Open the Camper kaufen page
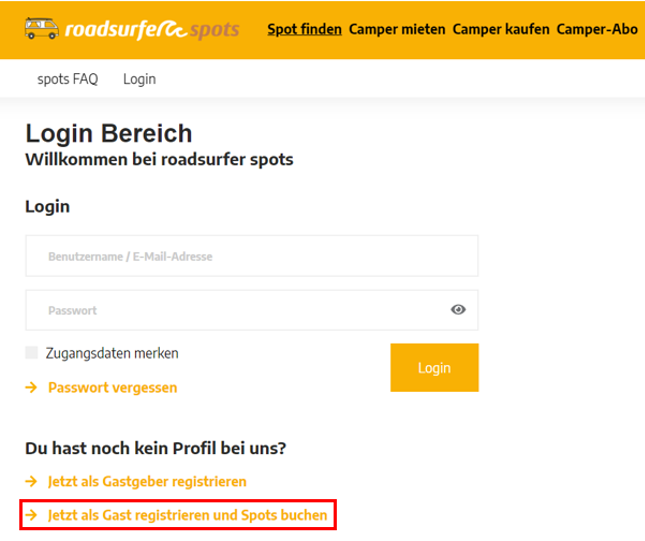 pos(501,29)
